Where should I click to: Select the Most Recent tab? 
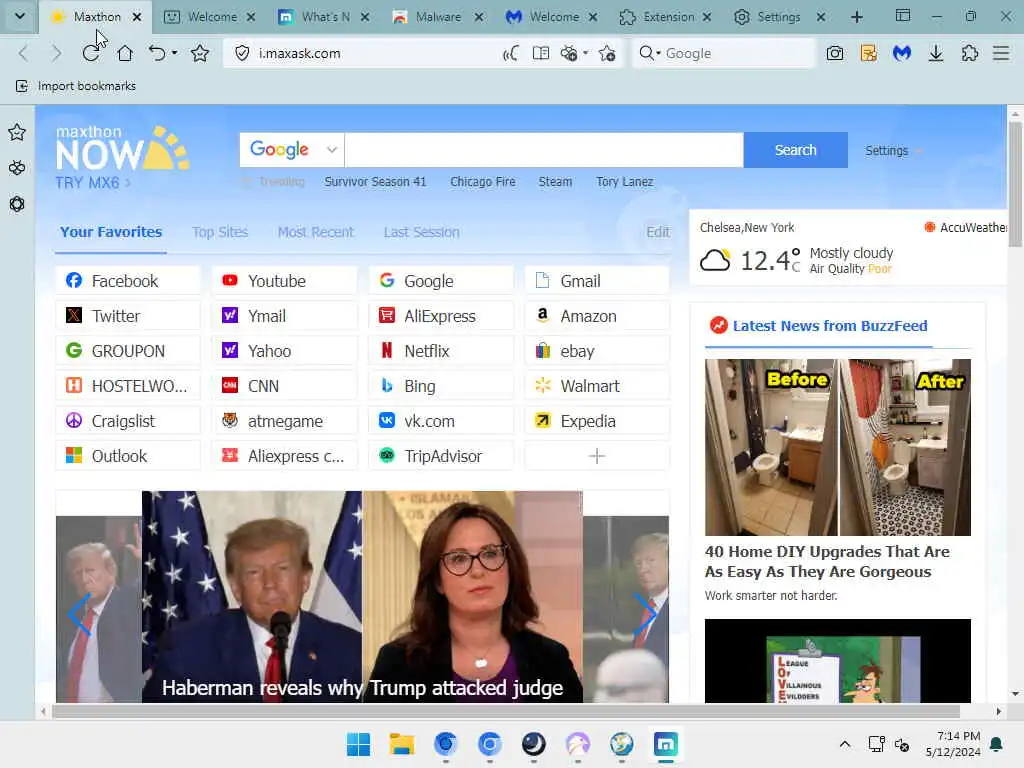315,232
